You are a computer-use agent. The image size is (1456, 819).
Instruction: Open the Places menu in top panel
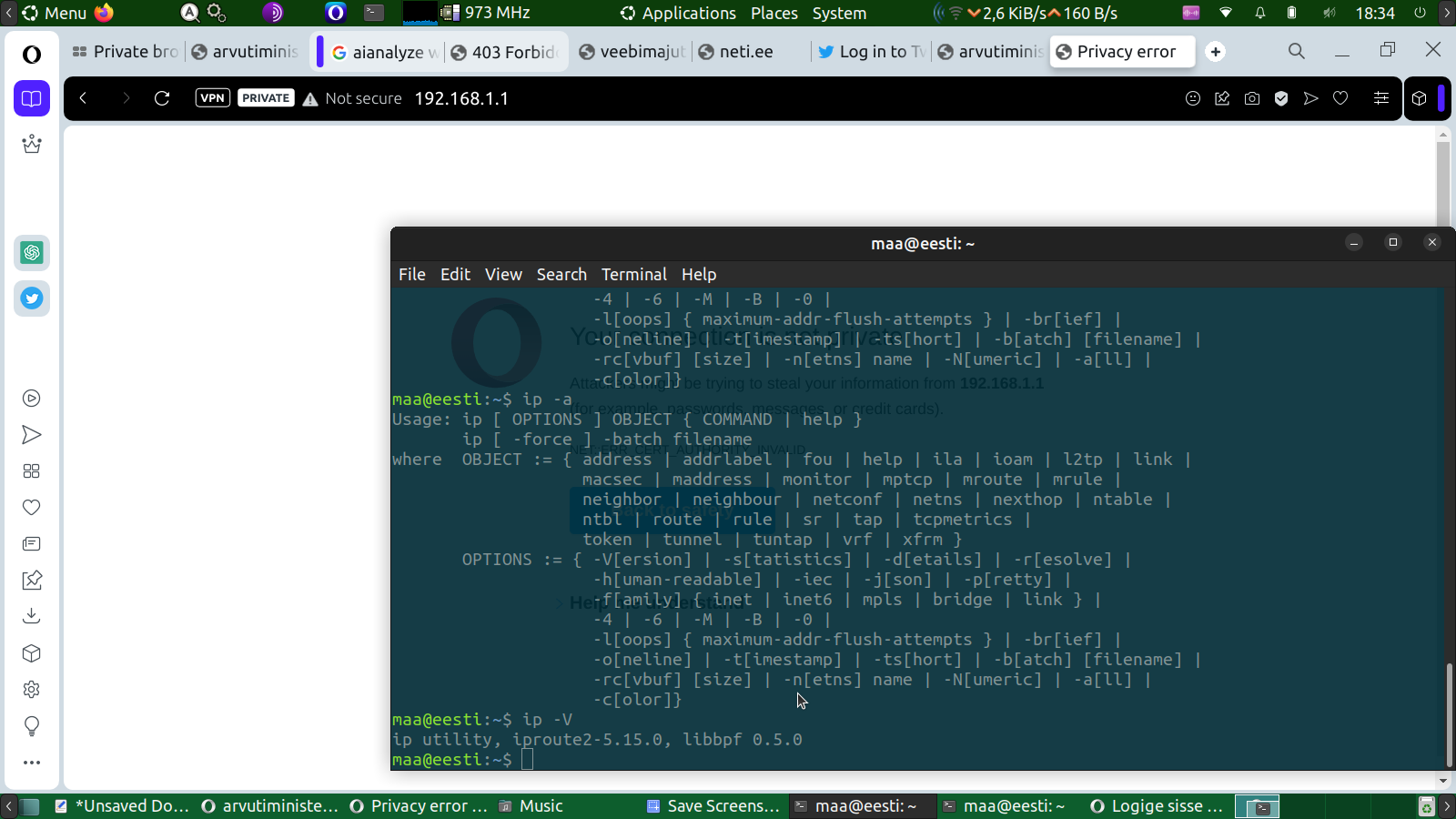pyautogui.click(x=774, y=13)
